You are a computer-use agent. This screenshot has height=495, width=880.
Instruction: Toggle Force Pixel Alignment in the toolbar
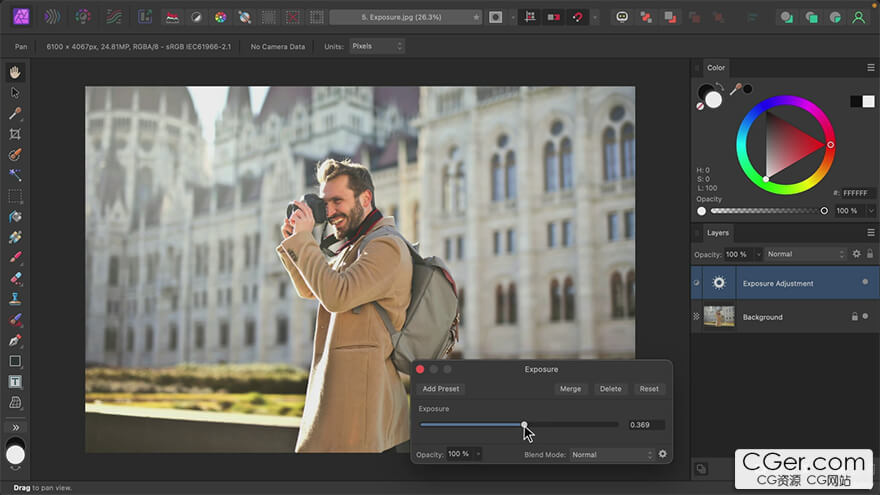pyautogui.click(x=530, y=17)
